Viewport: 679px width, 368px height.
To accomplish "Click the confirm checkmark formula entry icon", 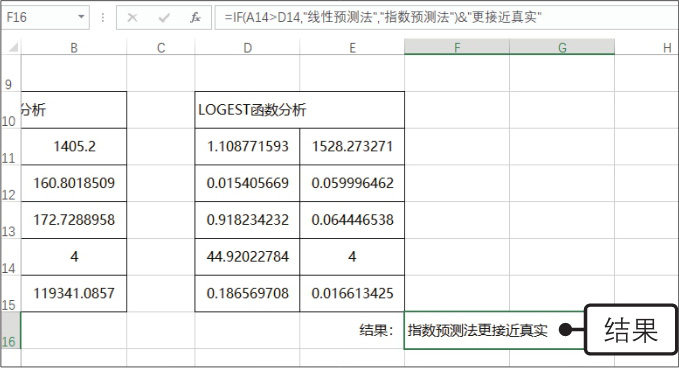I will [x=164, y=18].
